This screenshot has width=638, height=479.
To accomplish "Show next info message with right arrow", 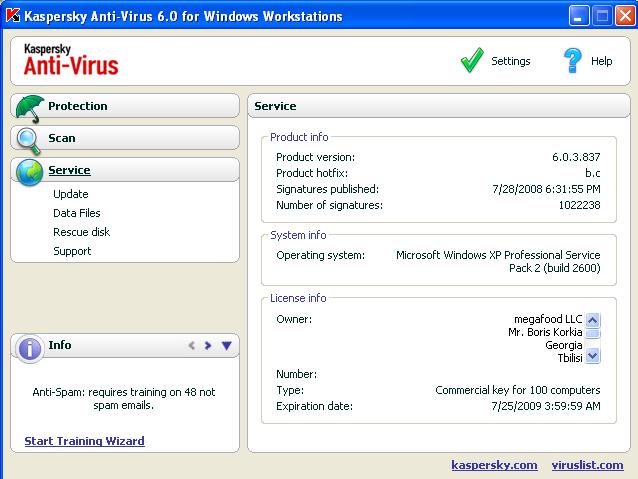I will coord(208,346).
